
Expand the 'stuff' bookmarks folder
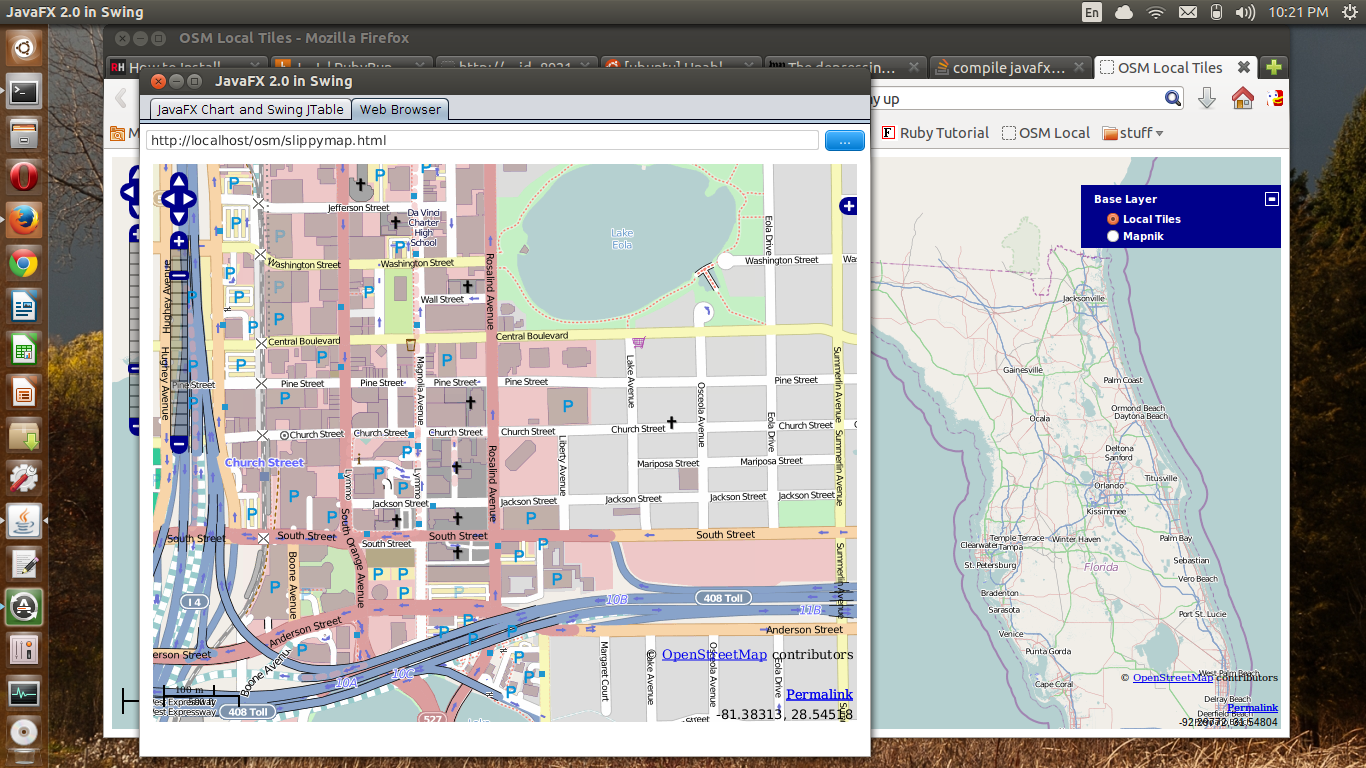(1133, 133)
